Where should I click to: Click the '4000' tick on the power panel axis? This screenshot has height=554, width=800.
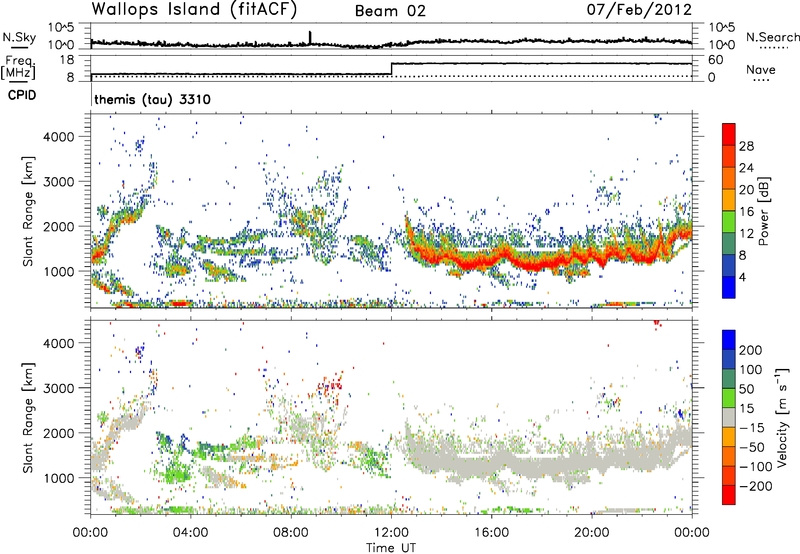click(x=59, y=137)
